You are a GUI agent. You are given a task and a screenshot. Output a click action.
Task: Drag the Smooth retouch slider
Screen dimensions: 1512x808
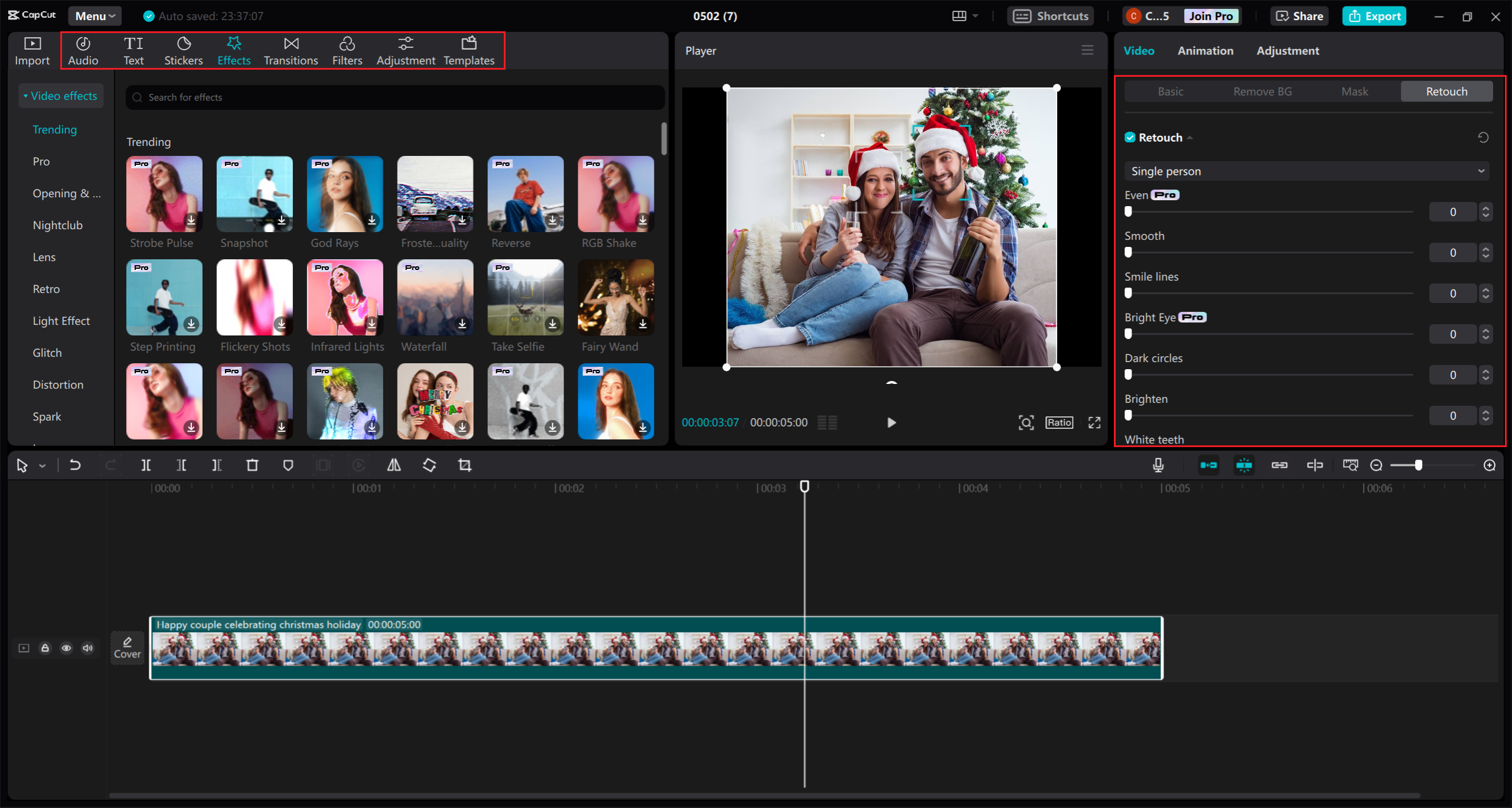point(1127,252)
